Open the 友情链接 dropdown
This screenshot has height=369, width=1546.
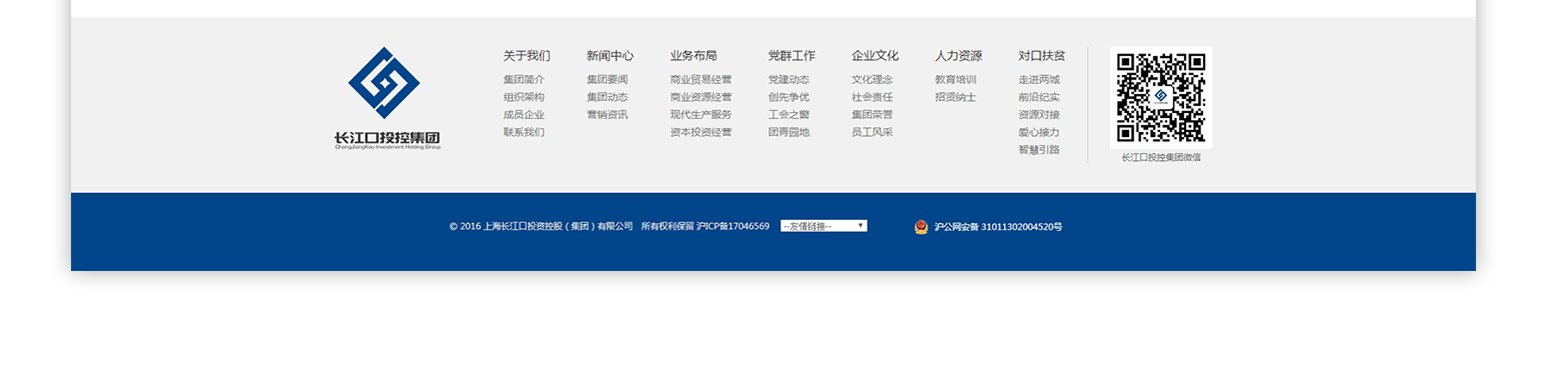pyautogui.click(x=823, y=226)
